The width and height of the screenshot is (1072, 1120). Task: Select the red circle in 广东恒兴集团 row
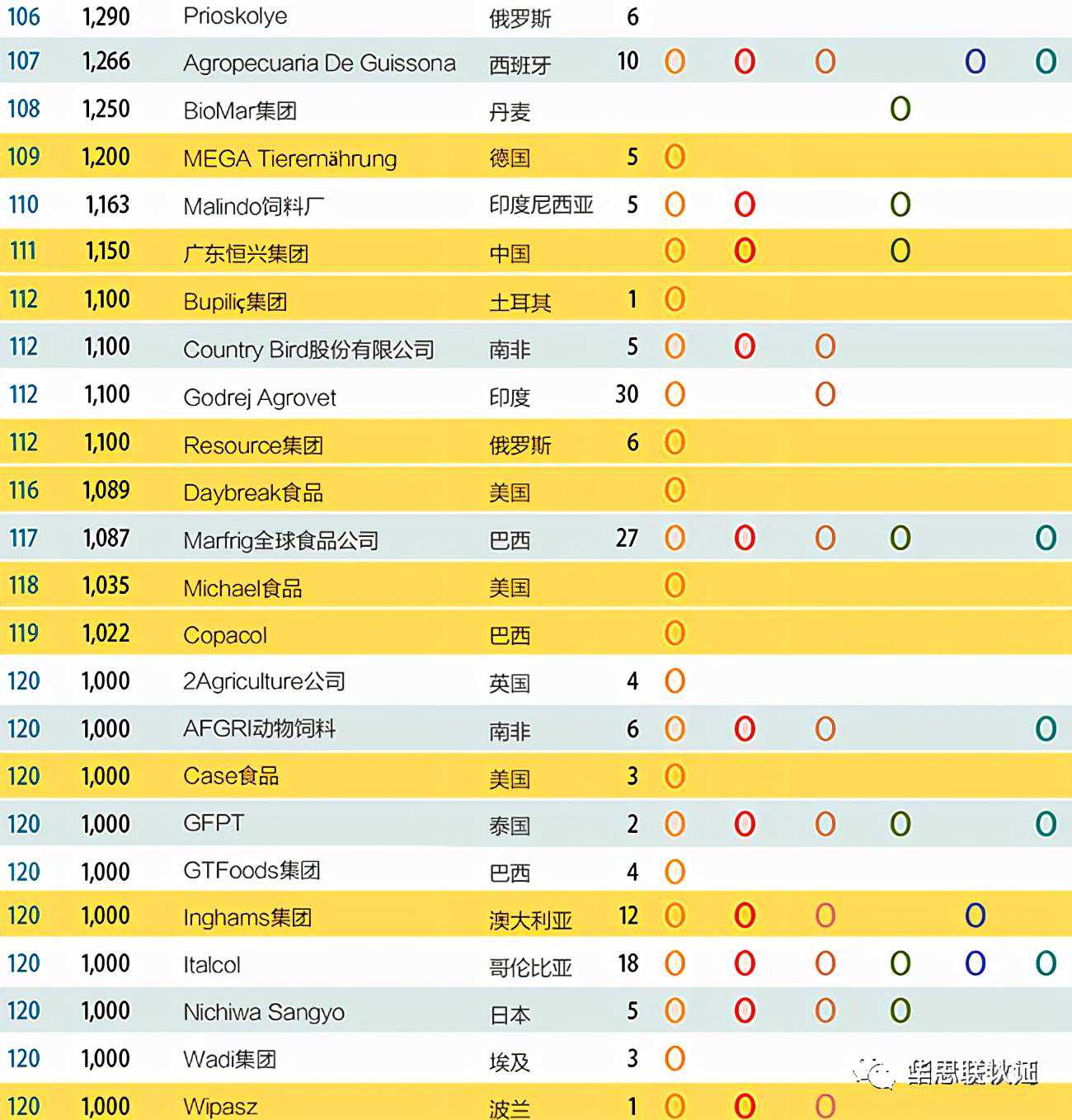(x=745, y=251)
